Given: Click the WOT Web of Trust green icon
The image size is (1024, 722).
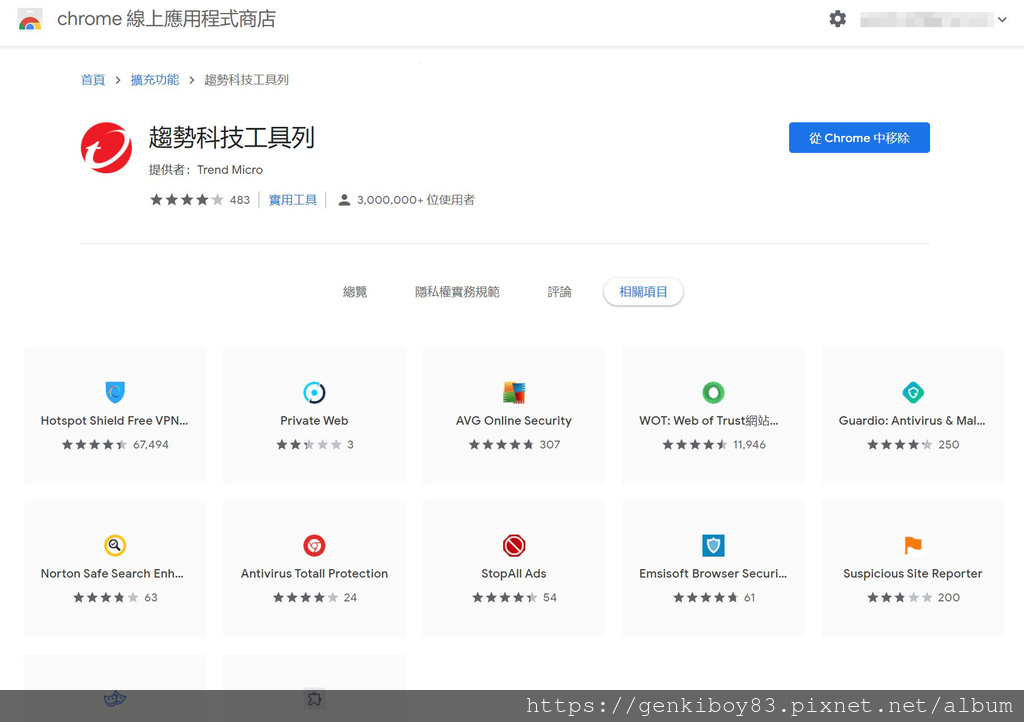Looking at the screenshot, I should [713, 392].
